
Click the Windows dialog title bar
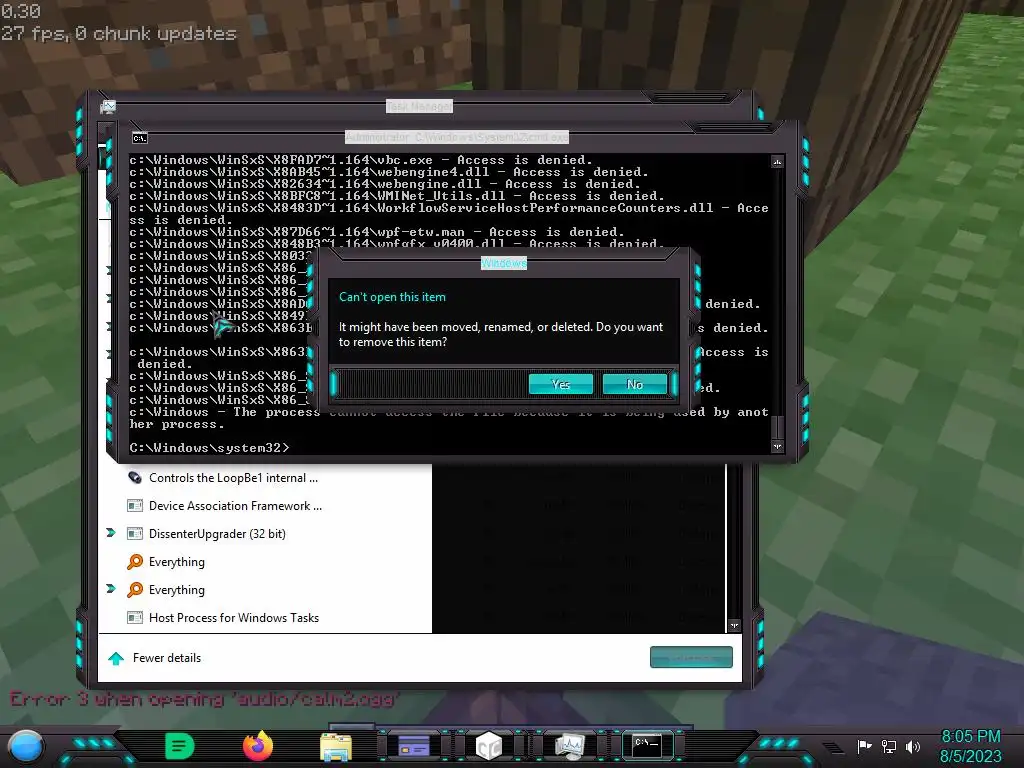(504, 263)
